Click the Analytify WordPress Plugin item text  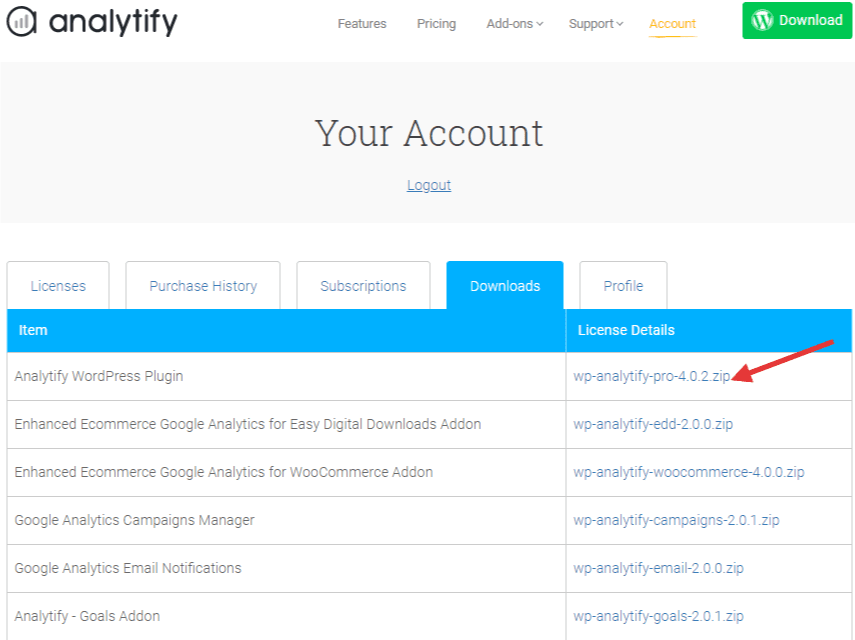click(99, 376)
